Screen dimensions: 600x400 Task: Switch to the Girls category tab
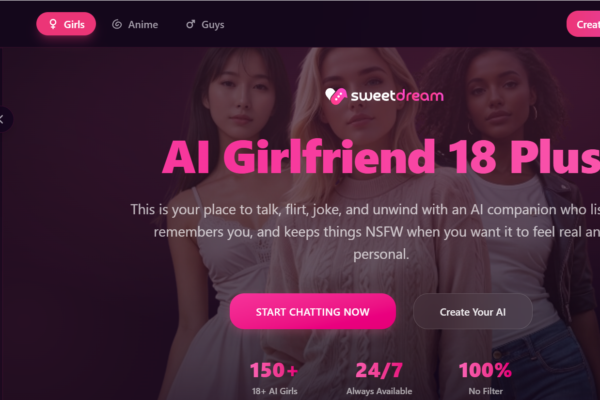pos(66,24)
